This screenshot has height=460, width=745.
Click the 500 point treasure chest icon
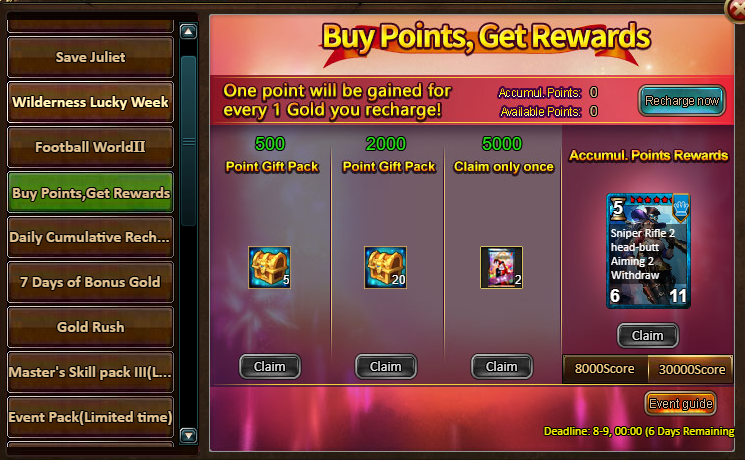point(269,268)
